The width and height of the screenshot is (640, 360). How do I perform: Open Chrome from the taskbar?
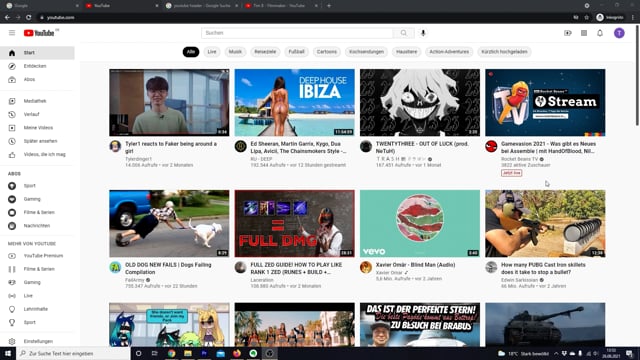pyautogui.click(x=171, y=353)
